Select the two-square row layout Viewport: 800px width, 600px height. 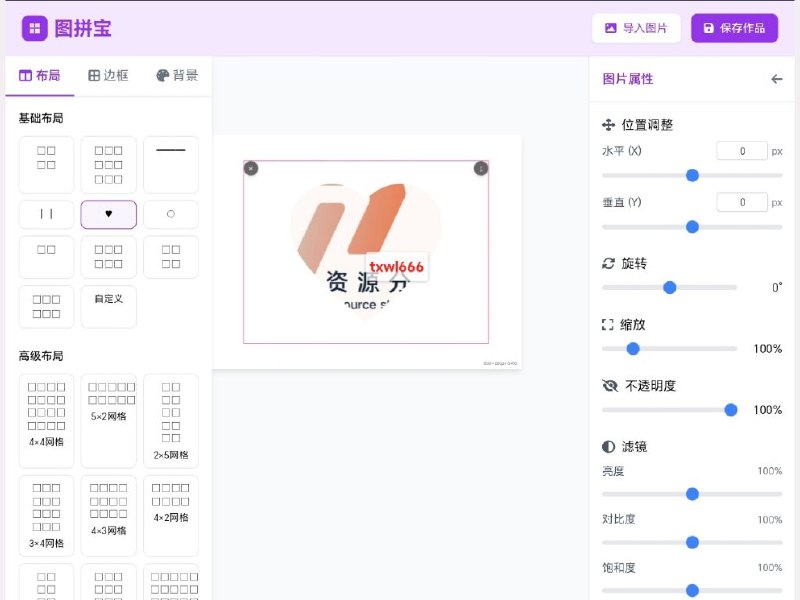[x=46, y=257]
